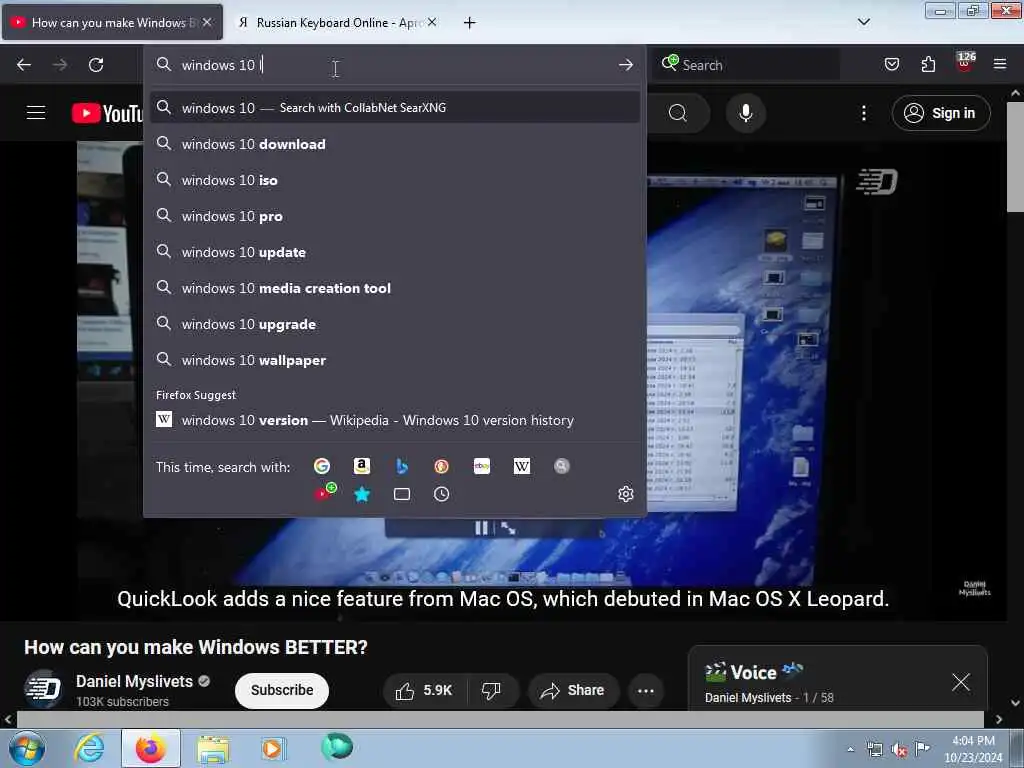Select suggestion windows 10 download
The height and width of the screenshot is (768, 1024).
click(394, 144)
